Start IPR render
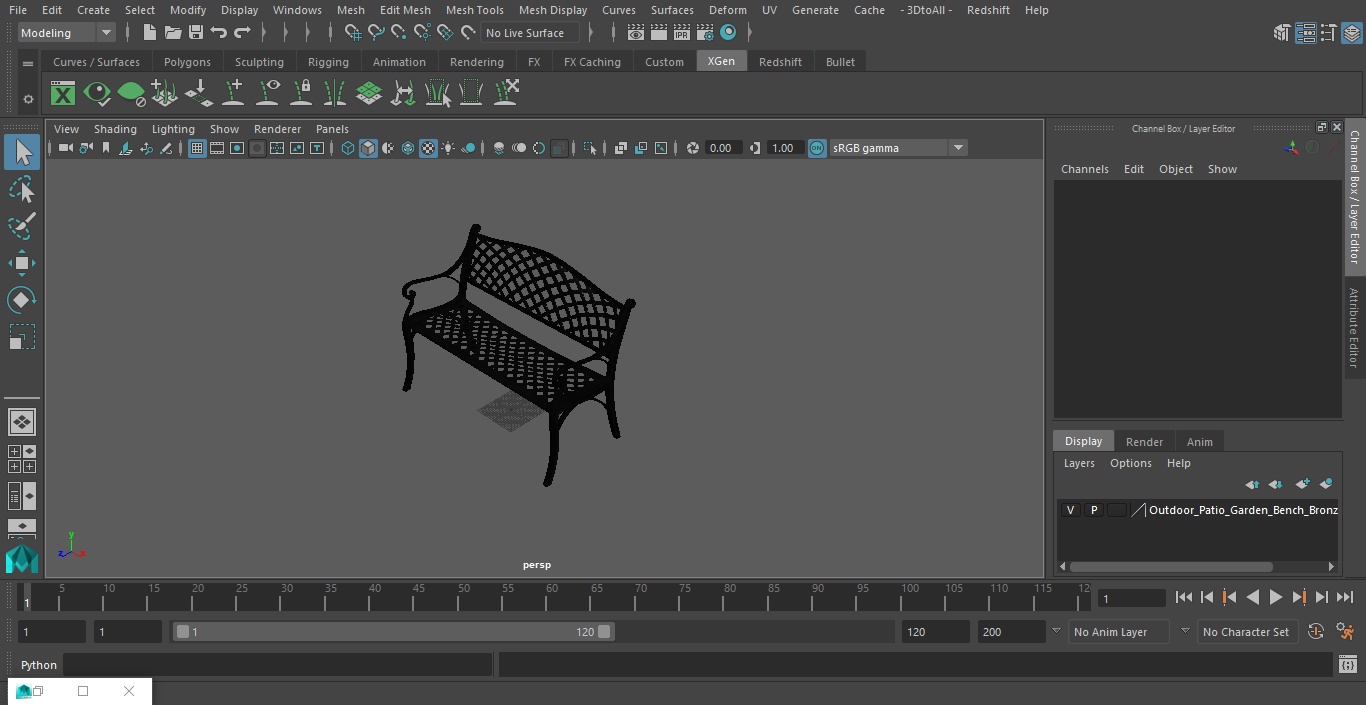Screen dimensions: 1366x705 pyautogui.click(x=682, y=33)
